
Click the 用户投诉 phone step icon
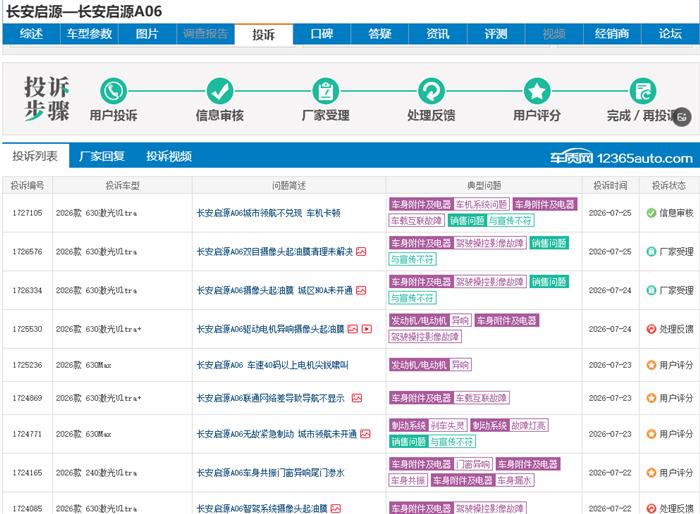tap(113, 91)
